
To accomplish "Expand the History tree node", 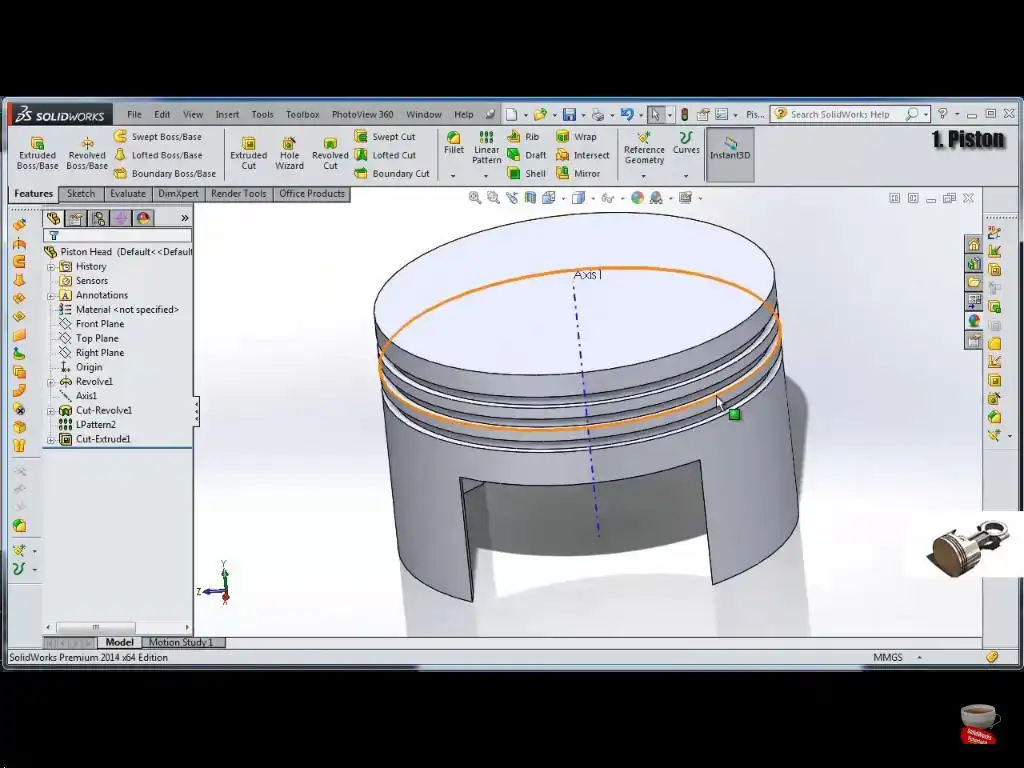I will coord(51,267).
